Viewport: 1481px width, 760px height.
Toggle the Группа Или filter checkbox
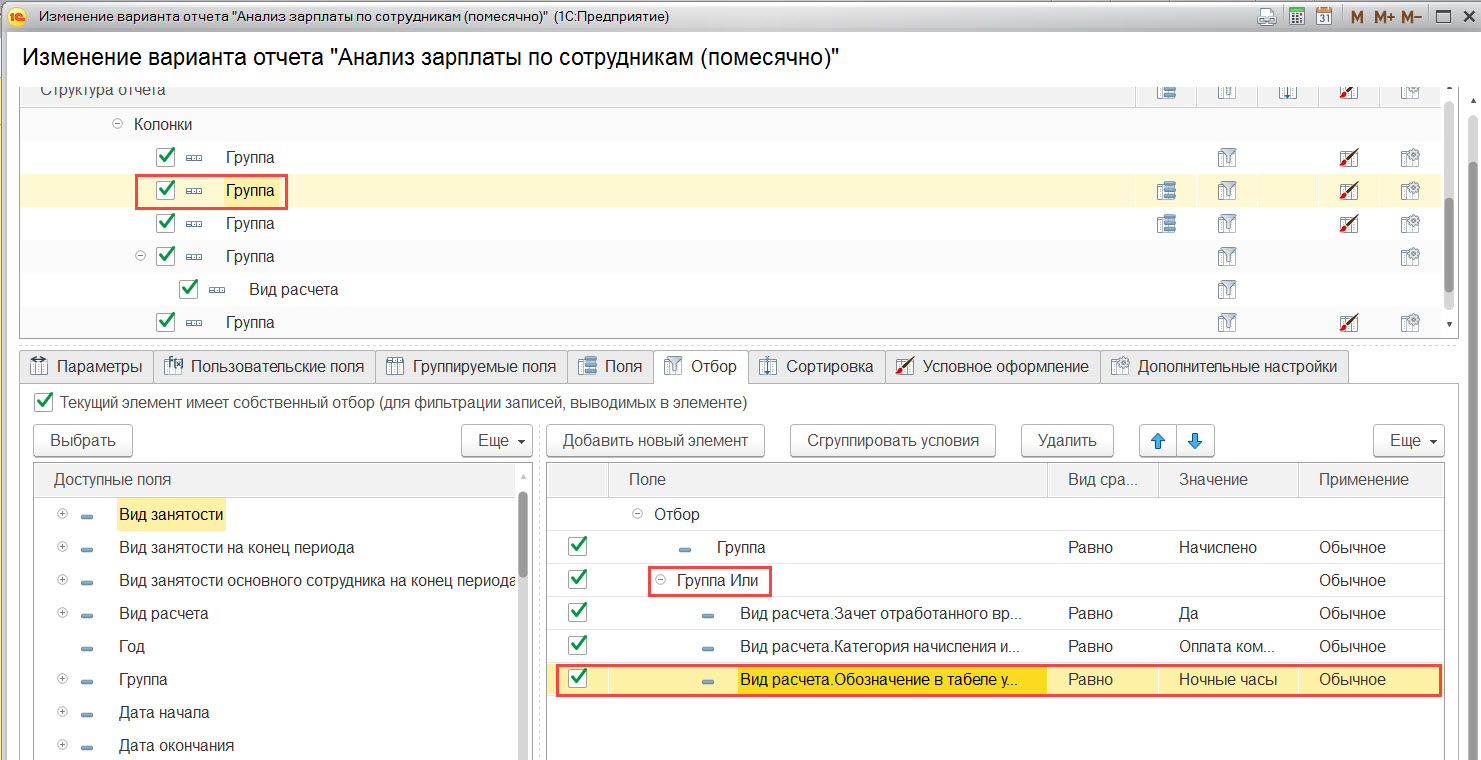577,579
